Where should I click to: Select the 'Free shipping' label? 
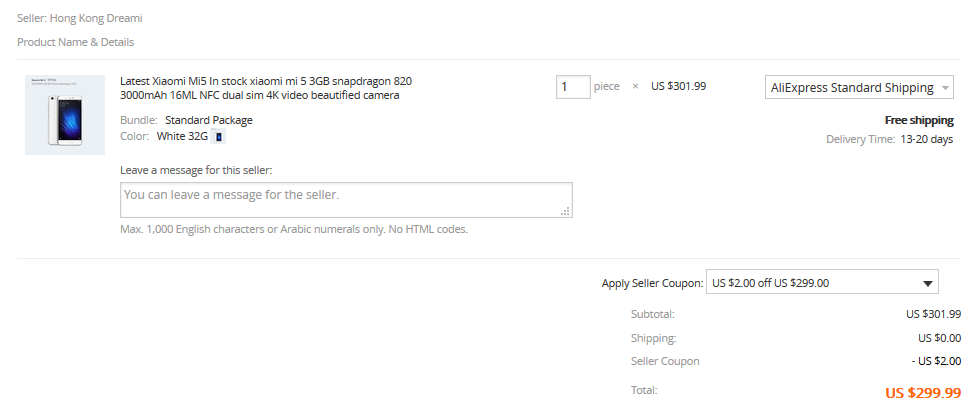tap(919, 121)
